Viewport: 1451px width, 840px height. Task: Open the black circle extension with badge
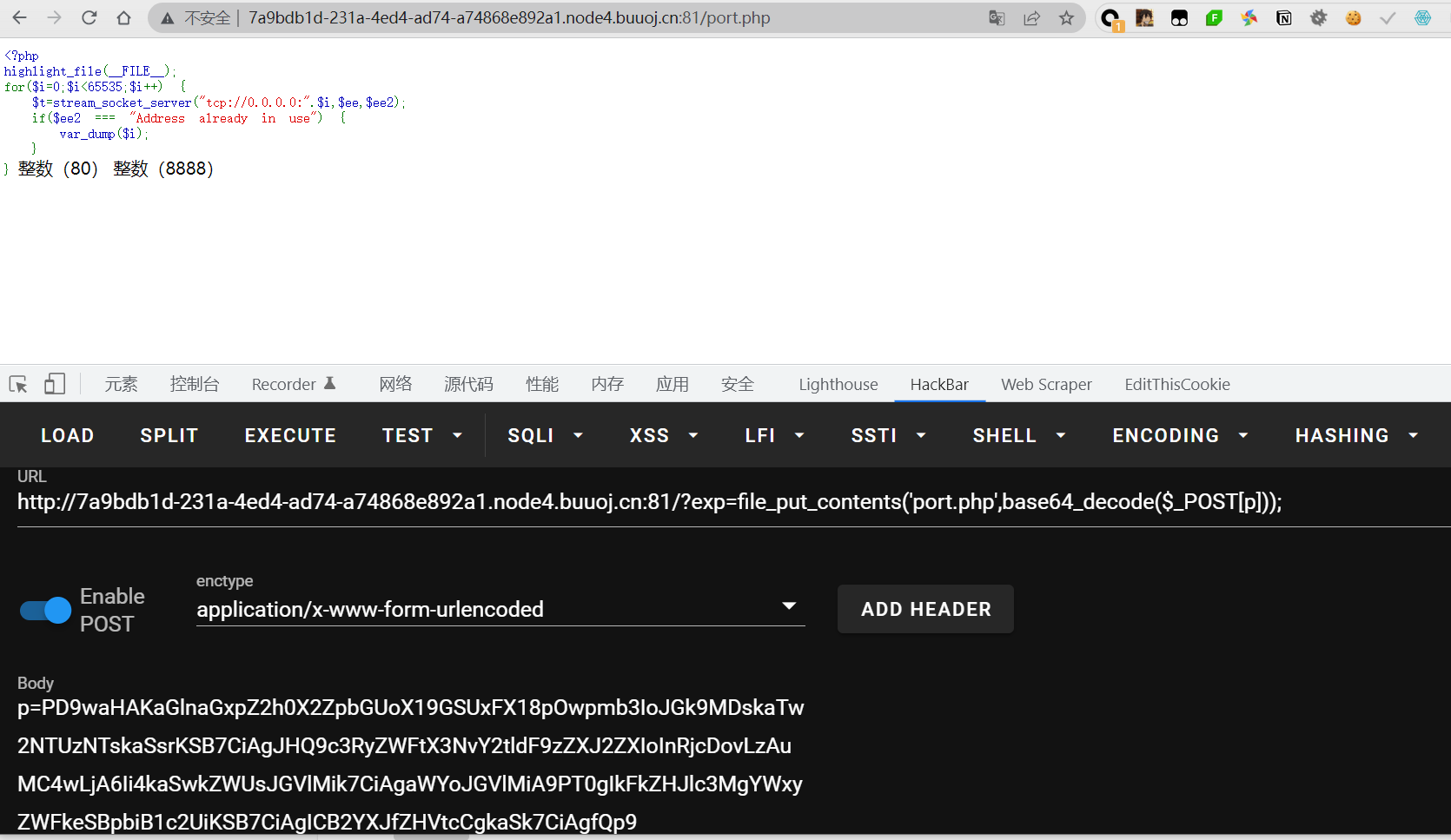click(x=1110, y=18)
